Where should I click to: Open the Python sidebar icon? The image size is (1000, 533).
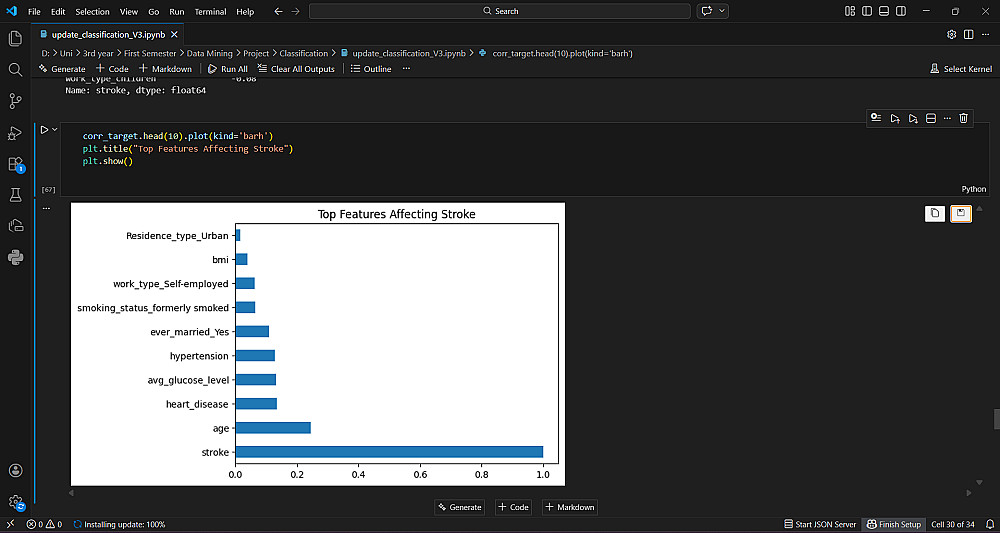pyautogui.click(x=15, y=257)
